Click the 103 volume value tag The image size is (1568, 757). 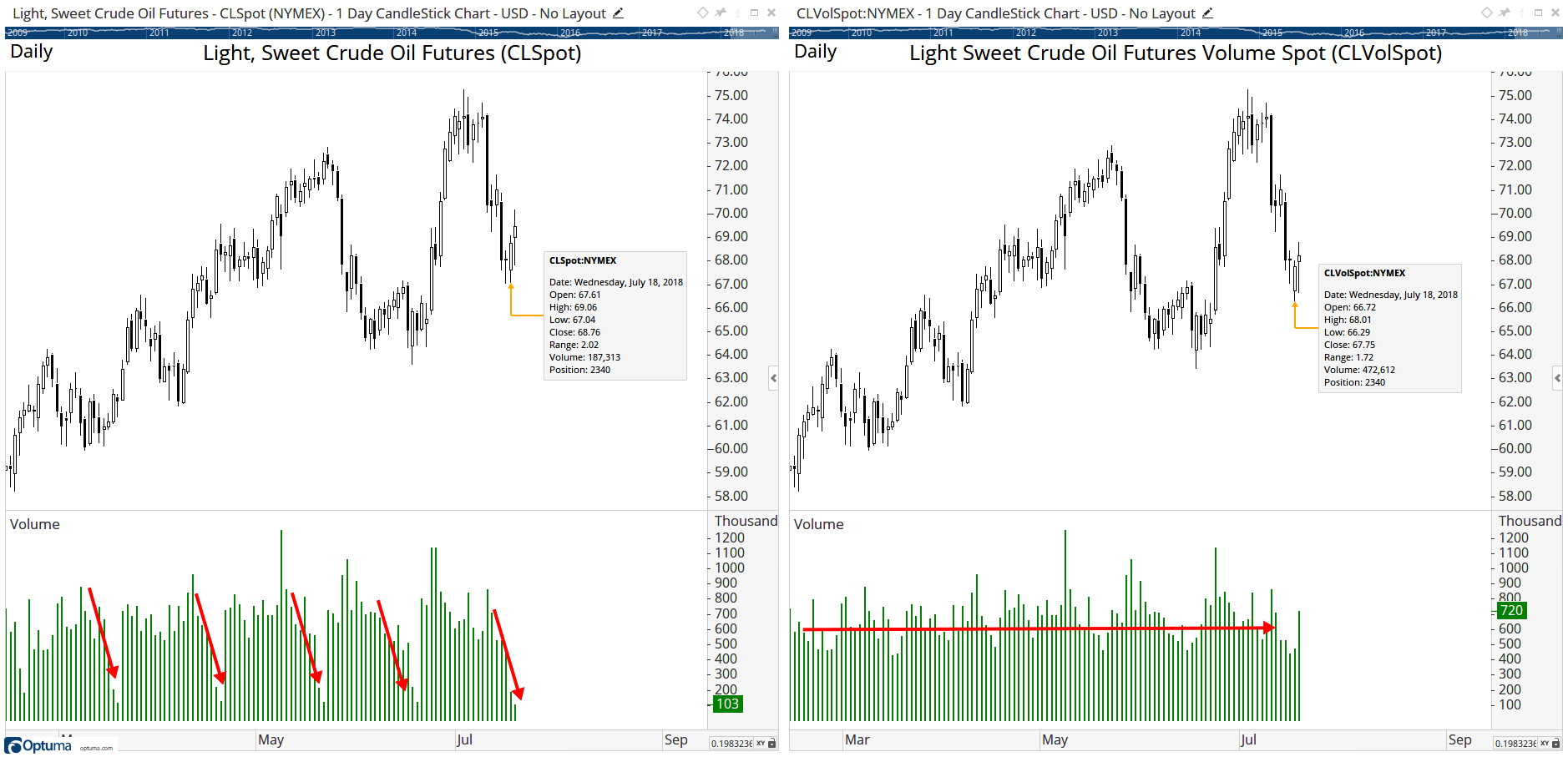[727, 704]
